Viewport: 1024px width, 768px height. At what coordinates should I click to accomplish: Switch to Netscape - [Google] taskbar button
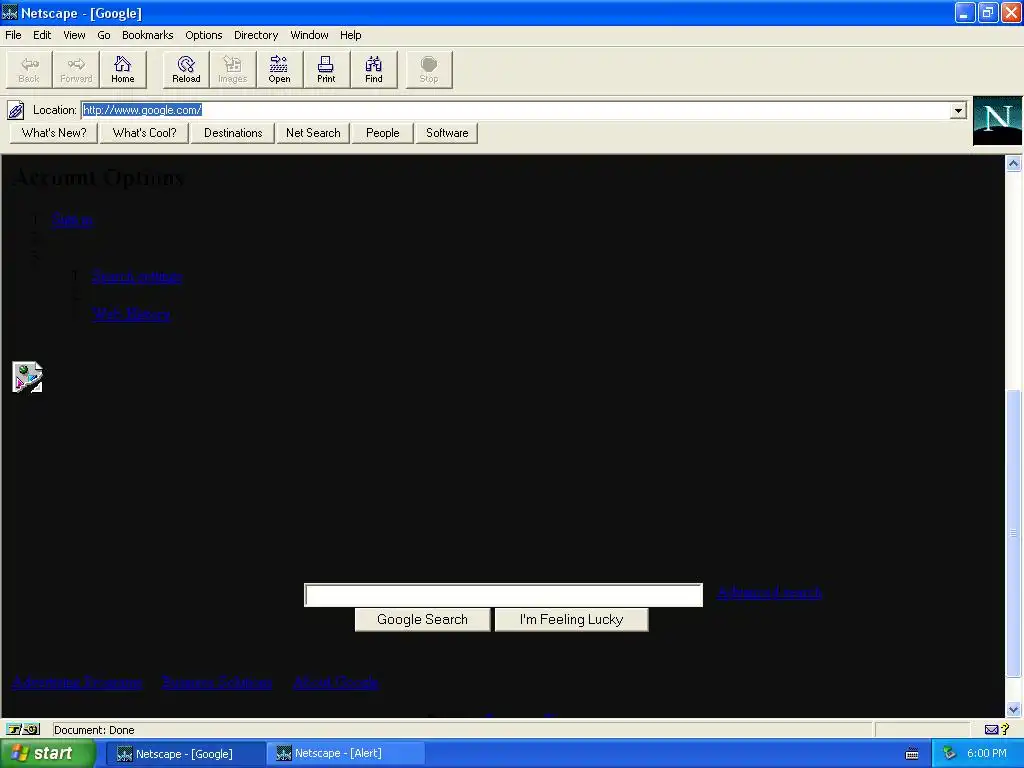coord(185,754)
